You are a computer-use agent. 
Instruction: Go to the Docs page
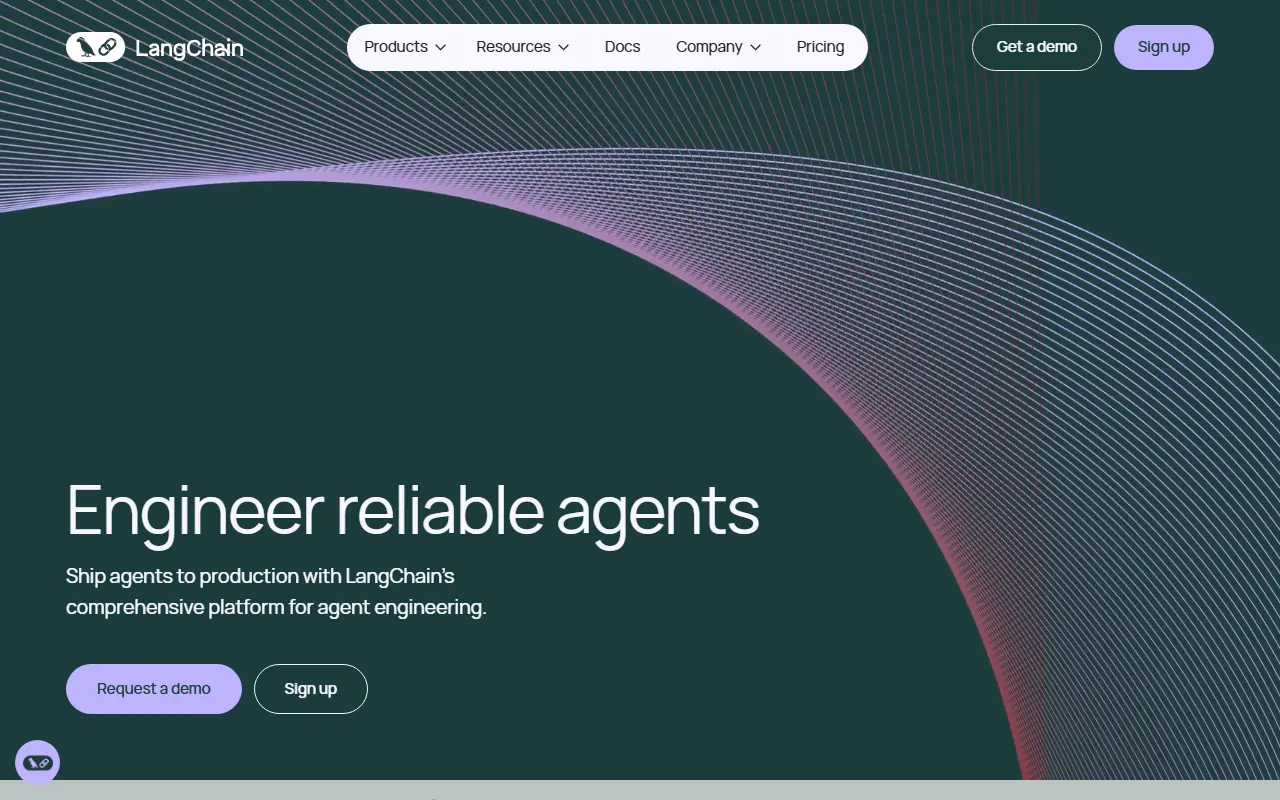coord(622,47)
